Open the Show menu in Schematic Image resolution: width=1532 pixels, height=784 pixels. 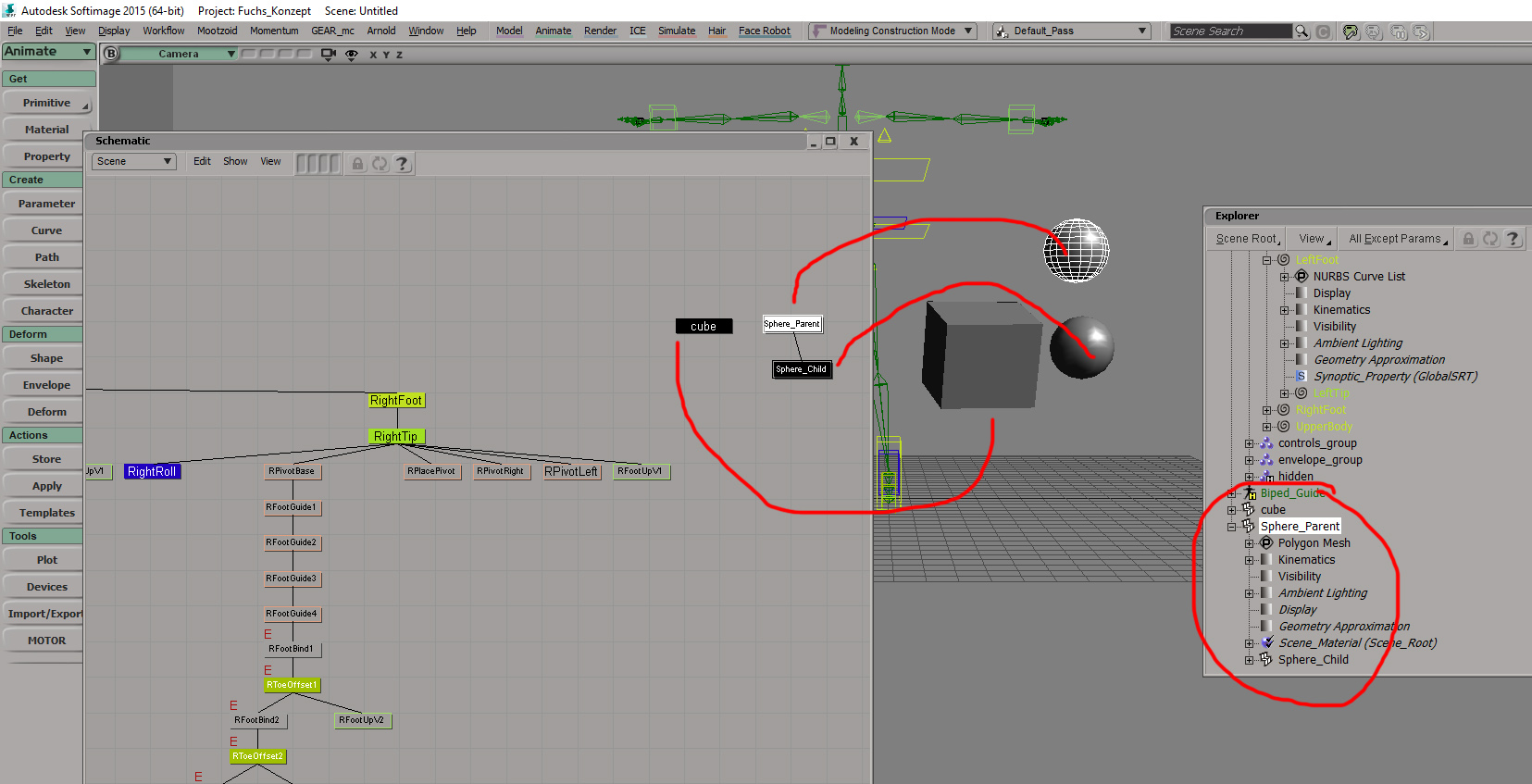[x=235, y=161]
